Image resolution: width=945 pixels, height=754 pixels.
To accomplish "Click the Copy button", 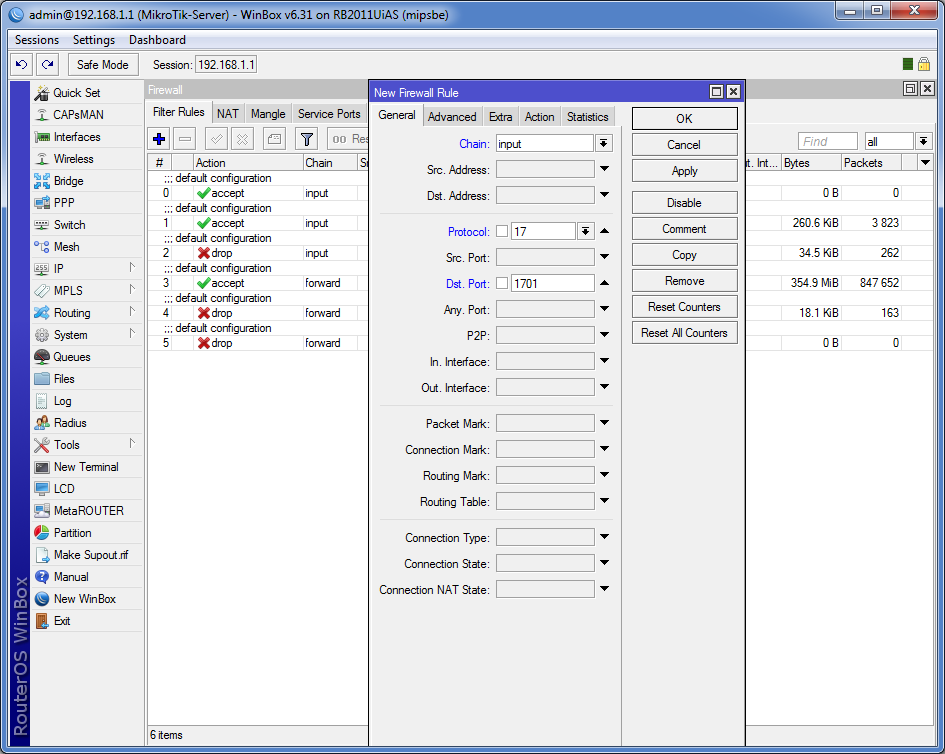I will 685,255.
